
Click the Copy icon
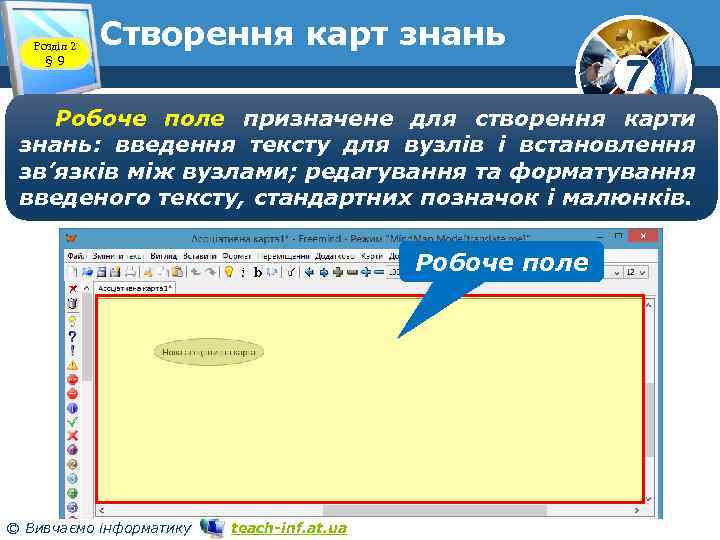(163, 272)
